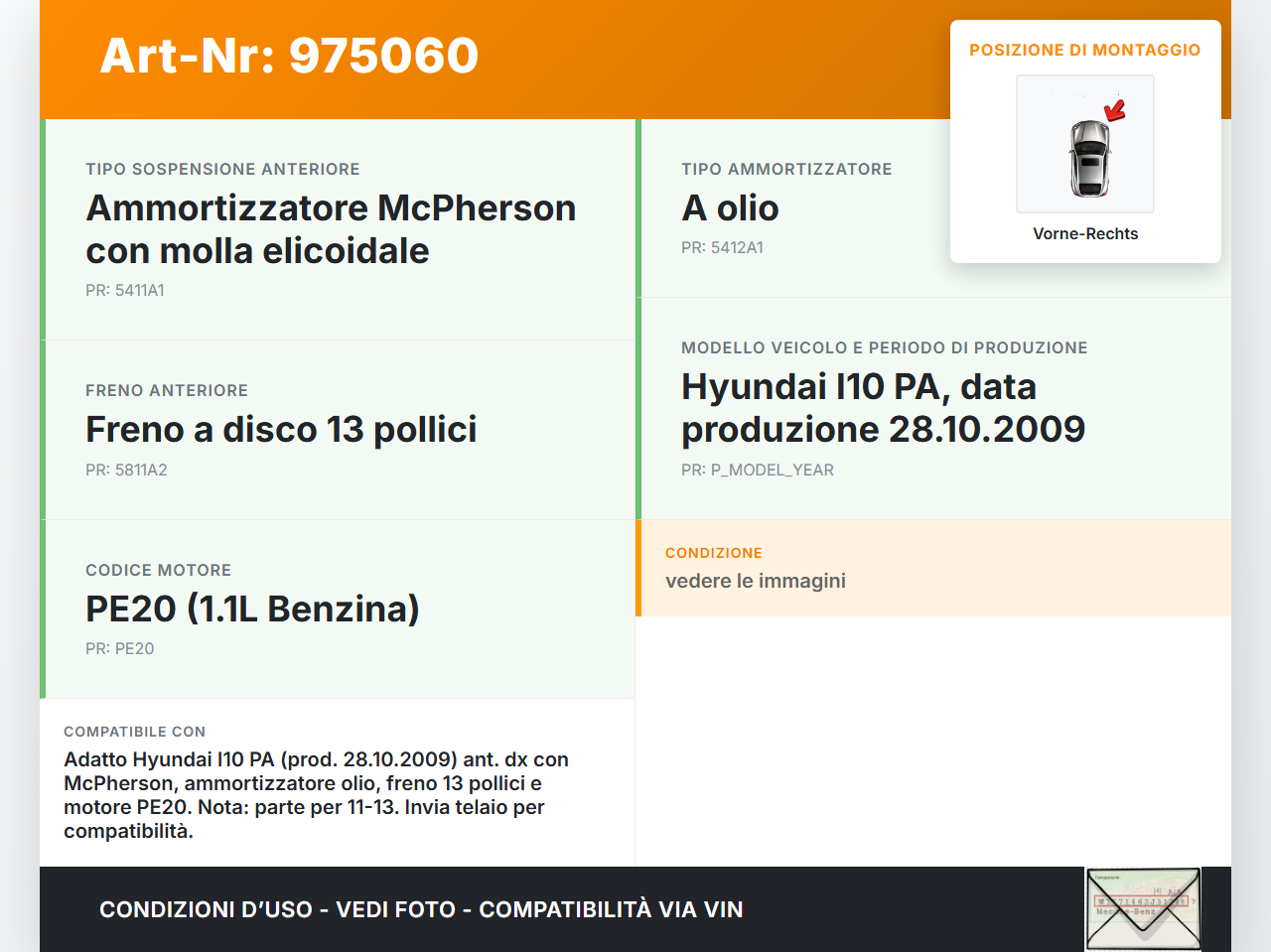Screen dimensions: 1271x952
Task: Click the PE20 (1.1L Benzina) engine card
Action: (253, 609)
